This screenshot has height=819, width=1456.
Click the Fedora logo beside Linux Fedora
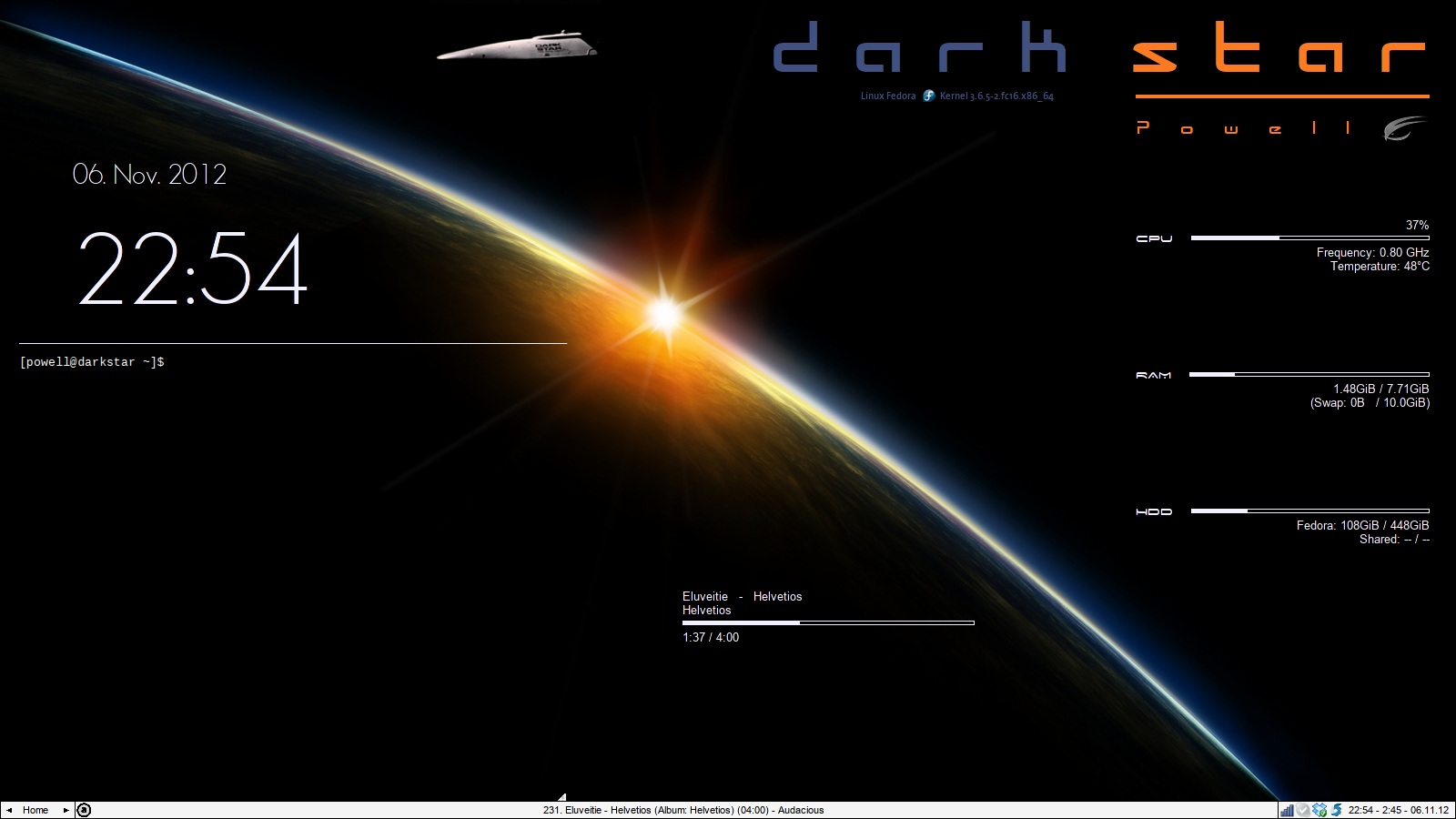[x=928, y=96]
